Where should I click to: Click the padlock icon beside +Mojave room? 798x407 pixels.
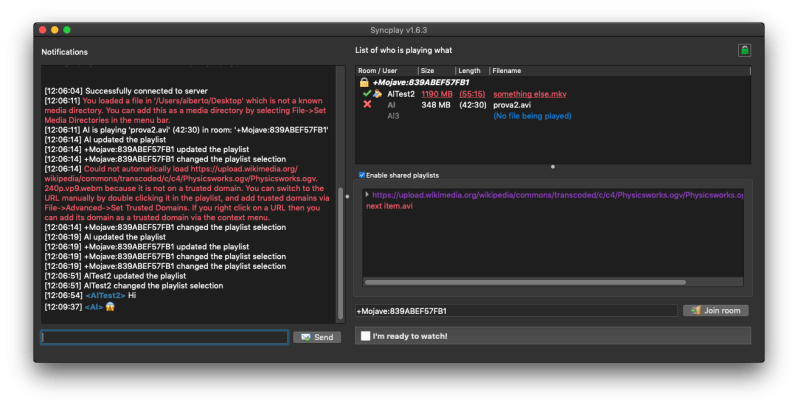(x=364, y=82)
